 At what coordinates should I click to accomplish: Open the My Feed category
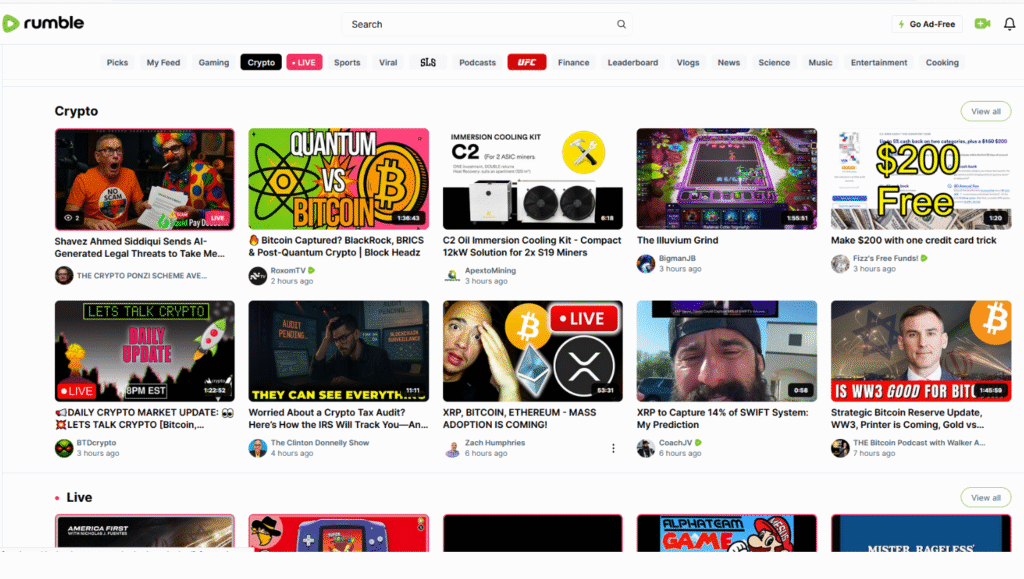pos(163,63)
